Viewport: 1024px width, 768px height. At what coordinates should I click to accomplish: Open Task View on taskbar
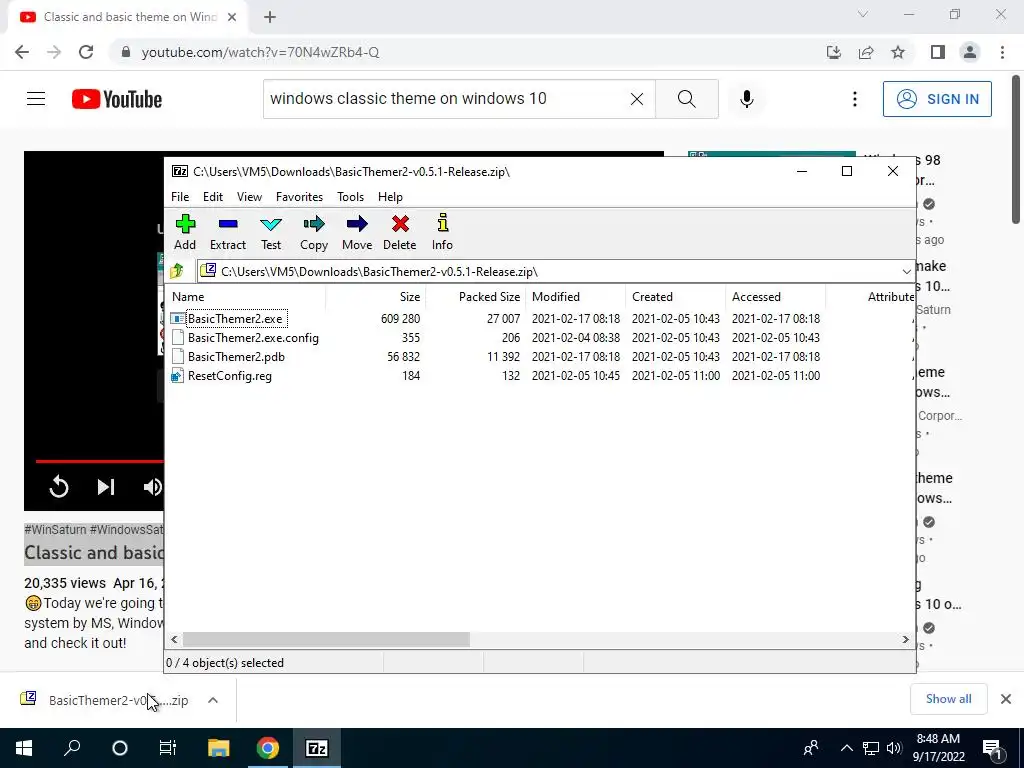coord(168,748)
